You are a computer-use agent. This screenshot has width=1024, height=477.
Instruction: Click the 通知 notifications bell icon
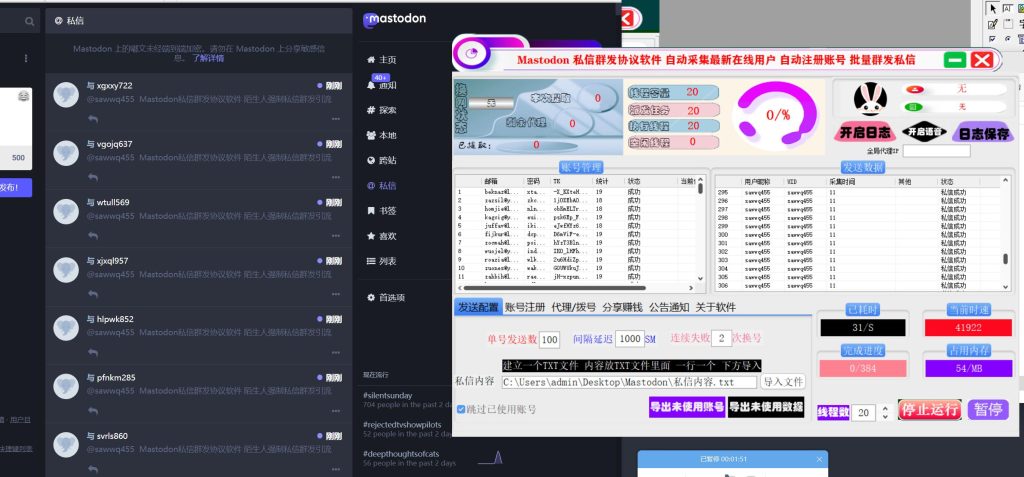click(x=371, y=86)
